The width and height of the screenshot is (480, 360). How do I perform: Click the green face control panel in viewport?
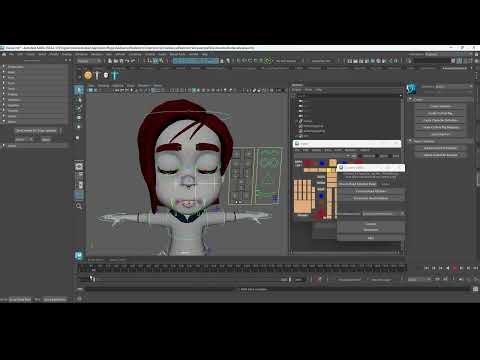pos(269,176)
